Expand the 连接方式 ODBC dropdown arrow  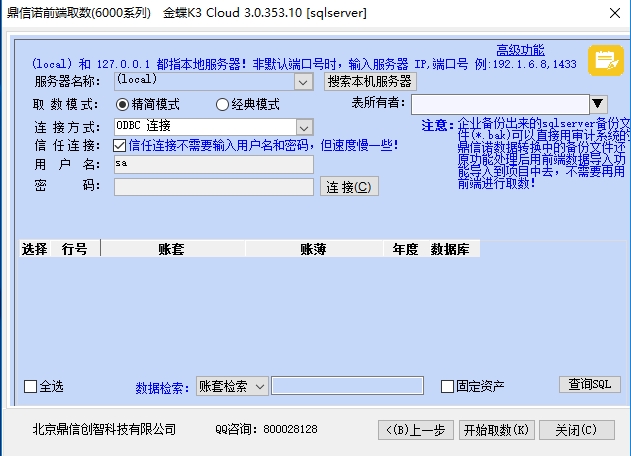tap(304, 128)
